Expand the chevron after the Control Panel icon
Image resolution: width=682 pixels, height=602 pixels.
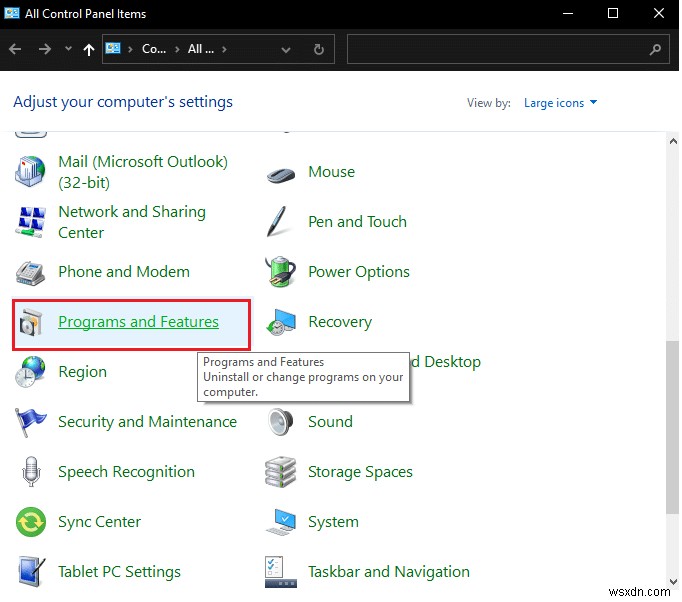pyautogui.click(x=130, y=49)
